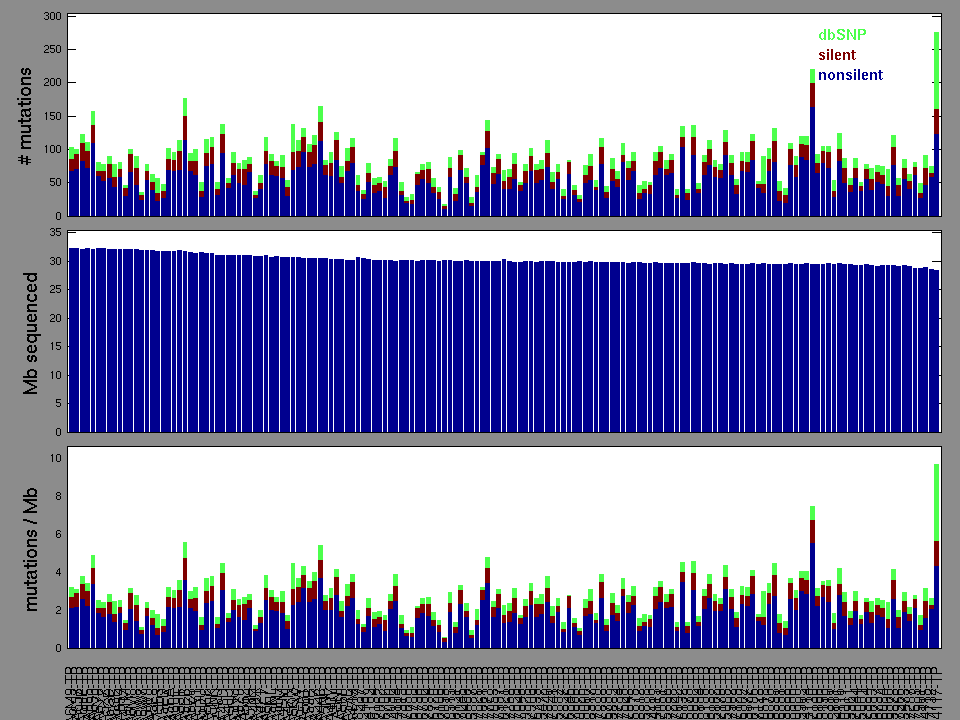Click the leftmost bar in Mb sequenced chart
The width and height of the screenshot is (960, 720).
point(71,340)
